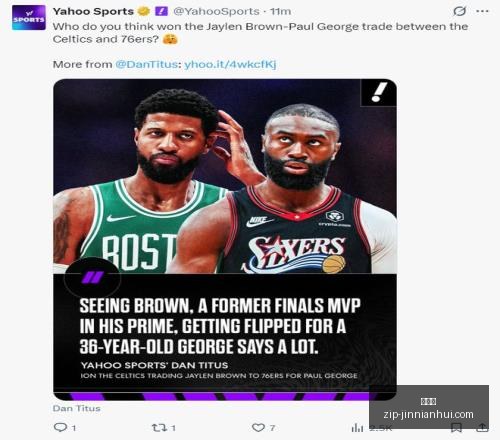
Task: Click the purple Yahoo affiliate badge
Action: pyautogui.click(x=162, y=11)
